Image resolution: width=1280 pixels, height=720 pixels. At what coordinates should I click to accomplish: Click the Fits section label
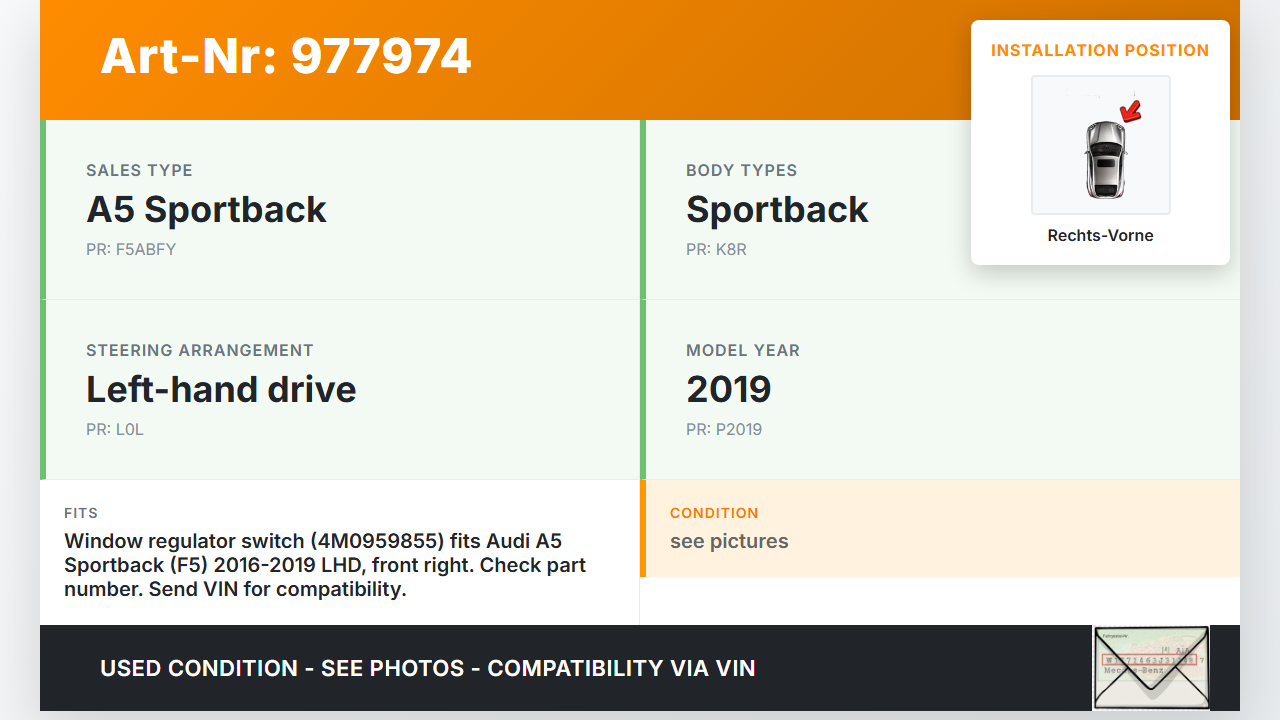81,513
